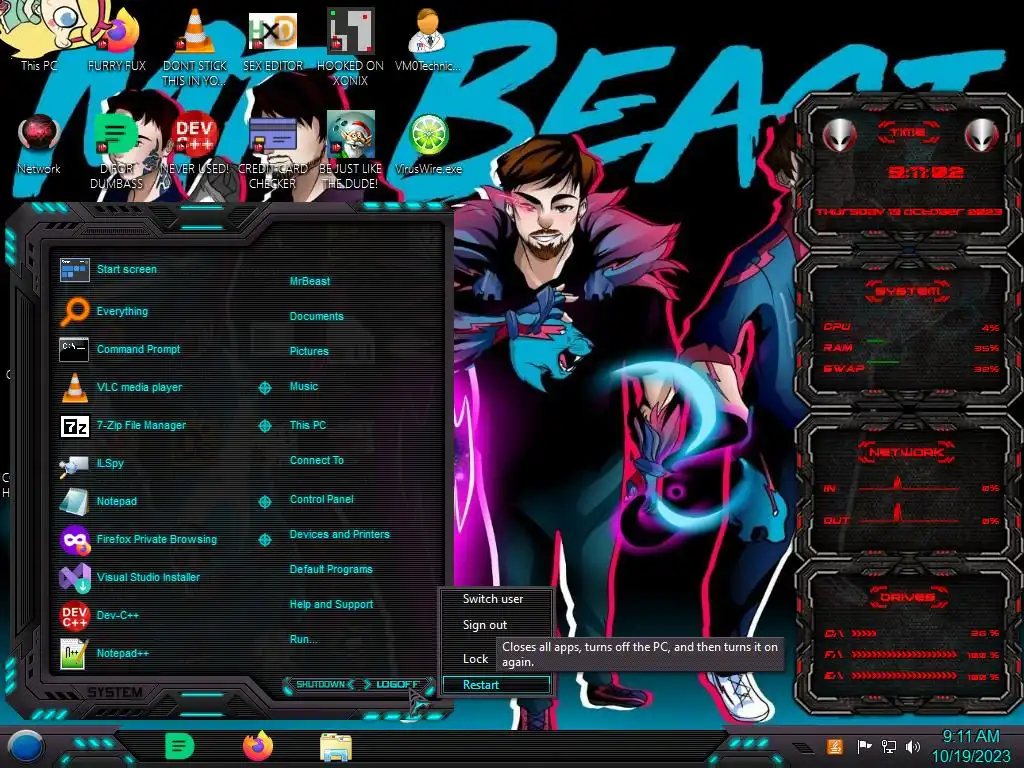Launch VLC media player from start menu
Image resolution: width=1024 pixels, height=768 pixels.
(121, 387)
